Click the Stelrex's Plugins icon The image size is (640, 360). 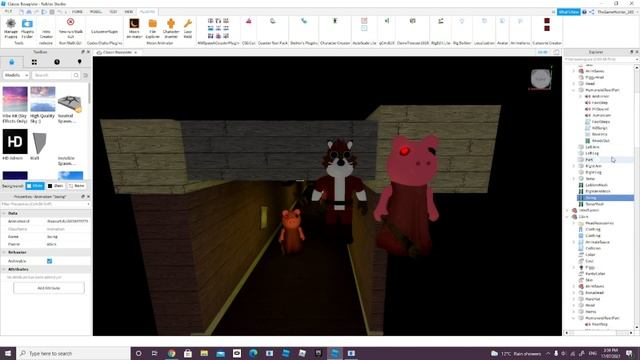[x=304, y=21]
